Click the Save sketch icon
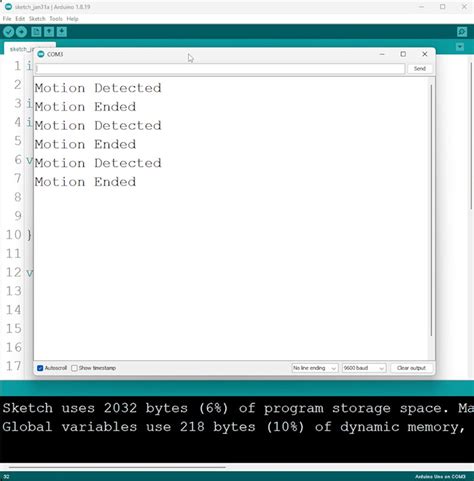The image size is (474, 481). coord(62,32)
